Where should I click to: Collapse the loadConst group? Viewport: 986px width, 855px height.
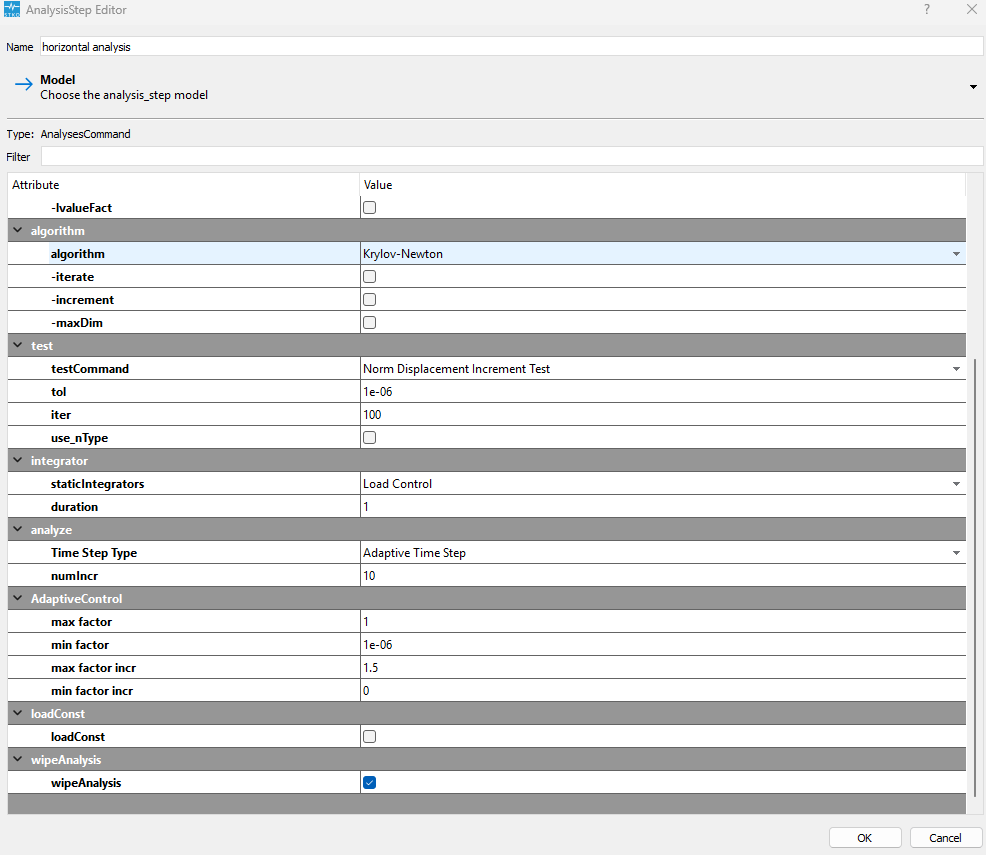click(x=18, y=714)
